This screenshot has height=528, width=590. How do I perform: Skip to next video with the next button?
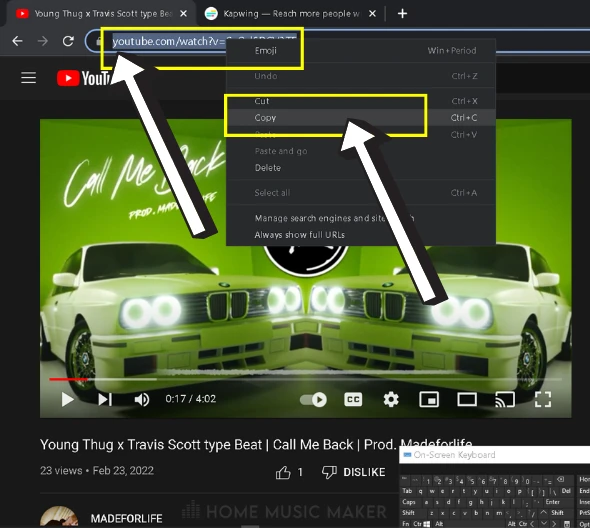105,399
